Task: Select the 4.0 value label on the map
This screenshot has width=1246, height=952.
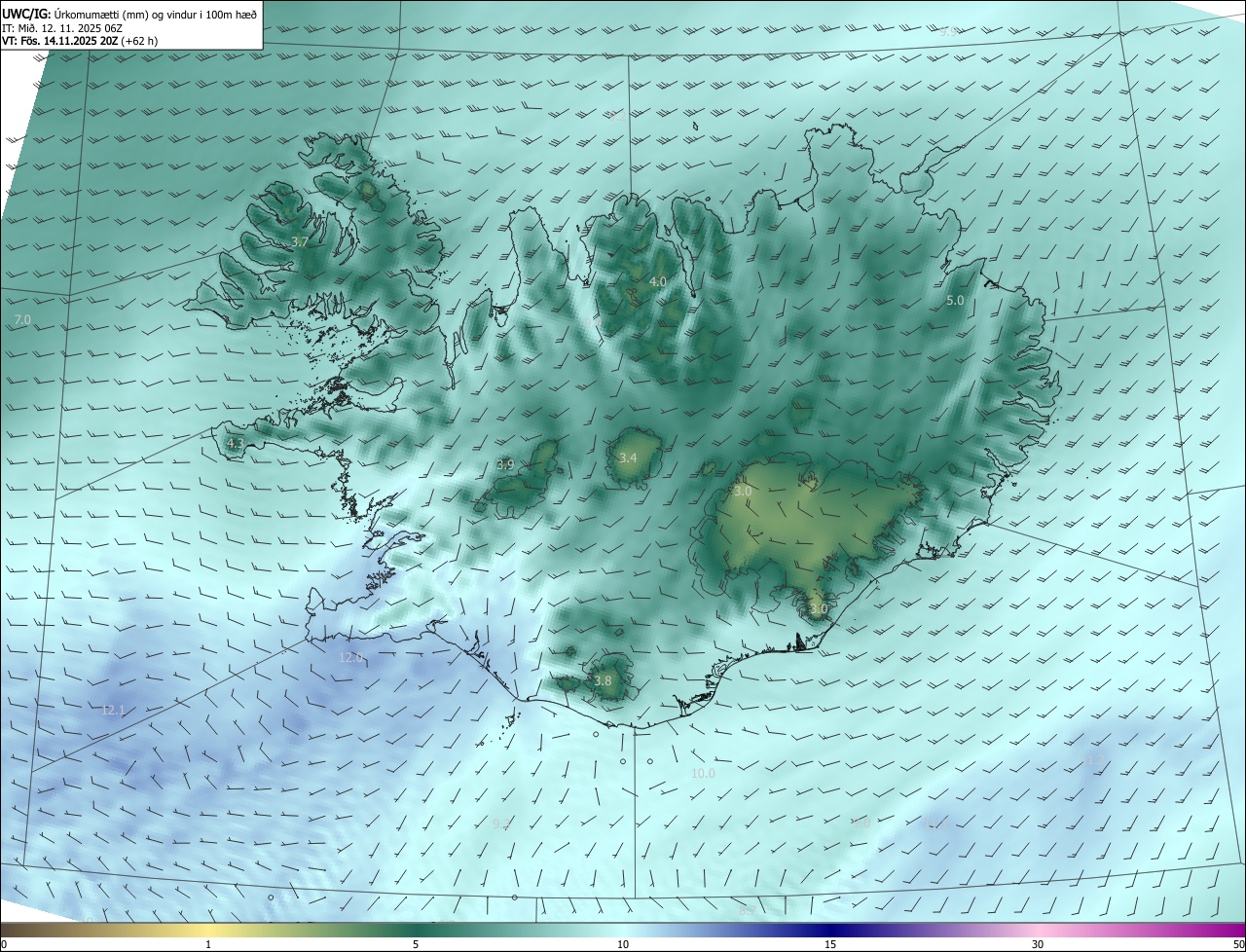Action: pyautogui.click(x=658, y=281)
